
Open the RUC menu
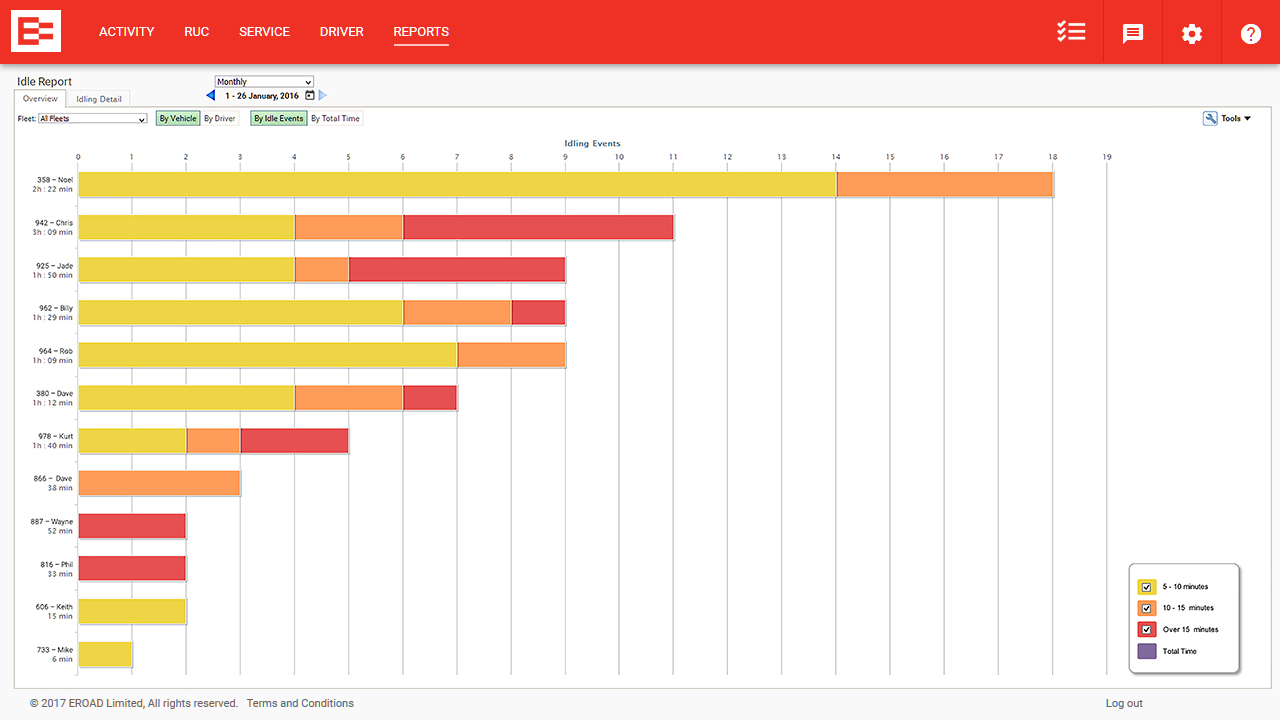pyautogui.click(x=197, y=32)
